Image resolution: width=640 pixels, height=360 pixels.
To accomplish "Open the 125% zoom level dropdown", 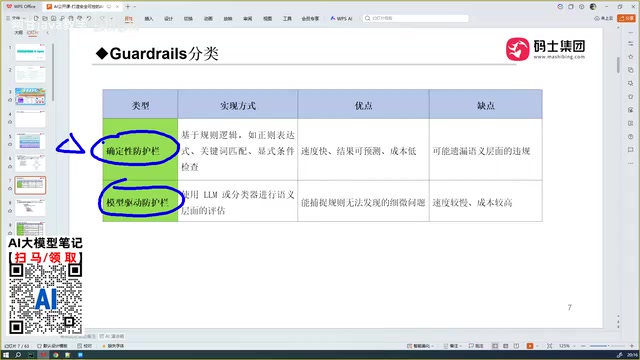I will coord(567,346).
